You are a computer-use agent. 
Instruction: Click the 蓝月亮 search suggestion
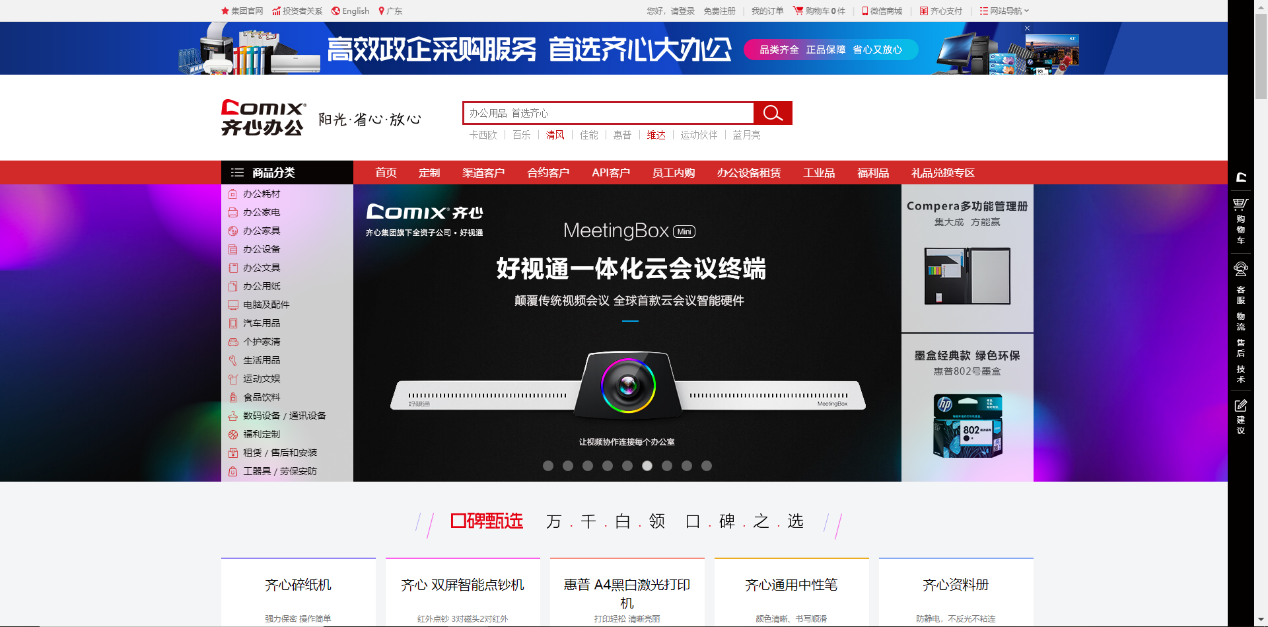pyautogui.click(x=746, y=135)
